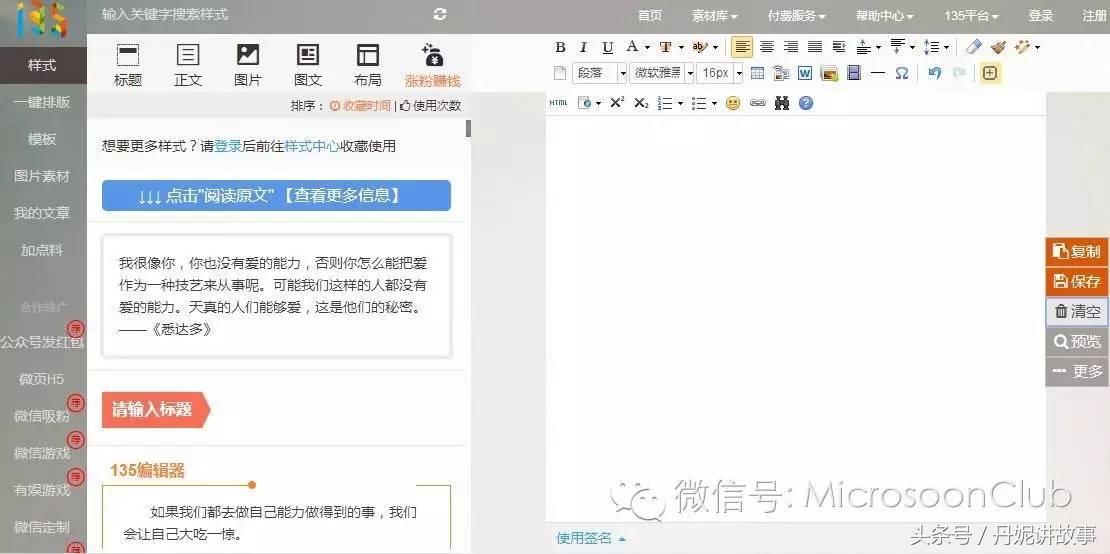Open the 正文 body text styles
The image size is (1110, 554).
coord(188,64)
